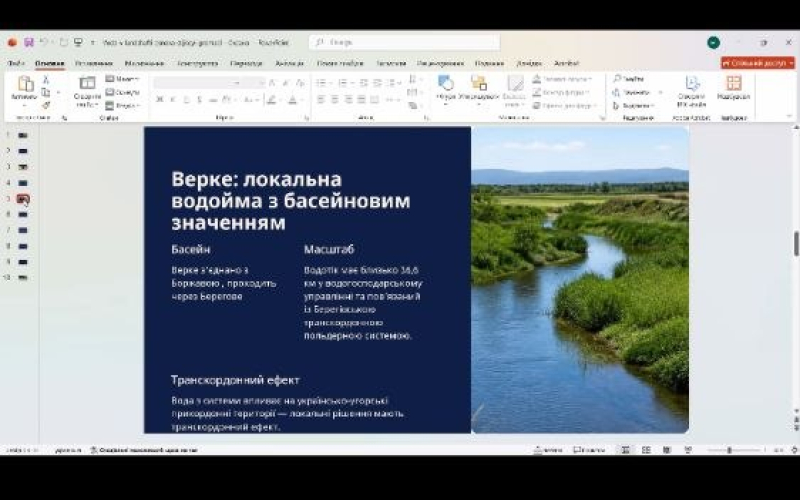Expand the Shape Outline dropdown
800x500 pixels.
pyautogui.click(x=561, y=92)
